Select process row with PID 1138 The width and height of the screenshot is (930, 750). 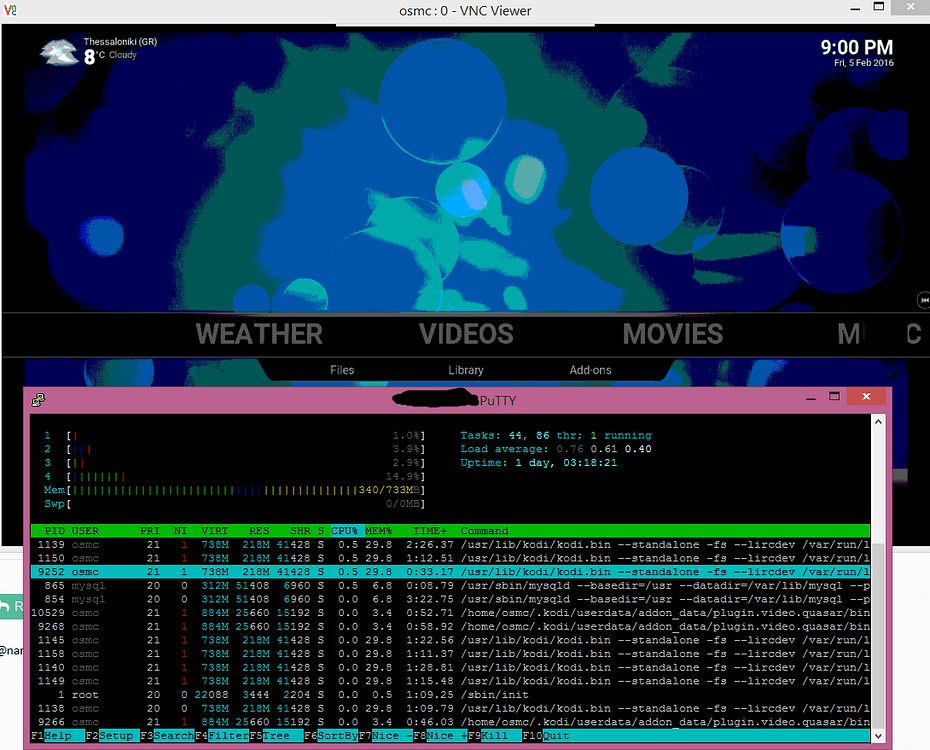click(x=450, y=708)
